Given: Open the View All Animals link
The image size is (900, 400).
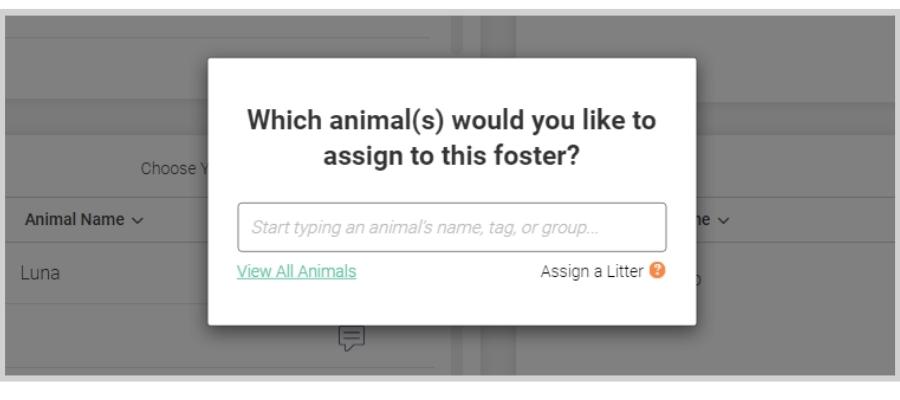Looking at the screenshot, I should (297, 271).
